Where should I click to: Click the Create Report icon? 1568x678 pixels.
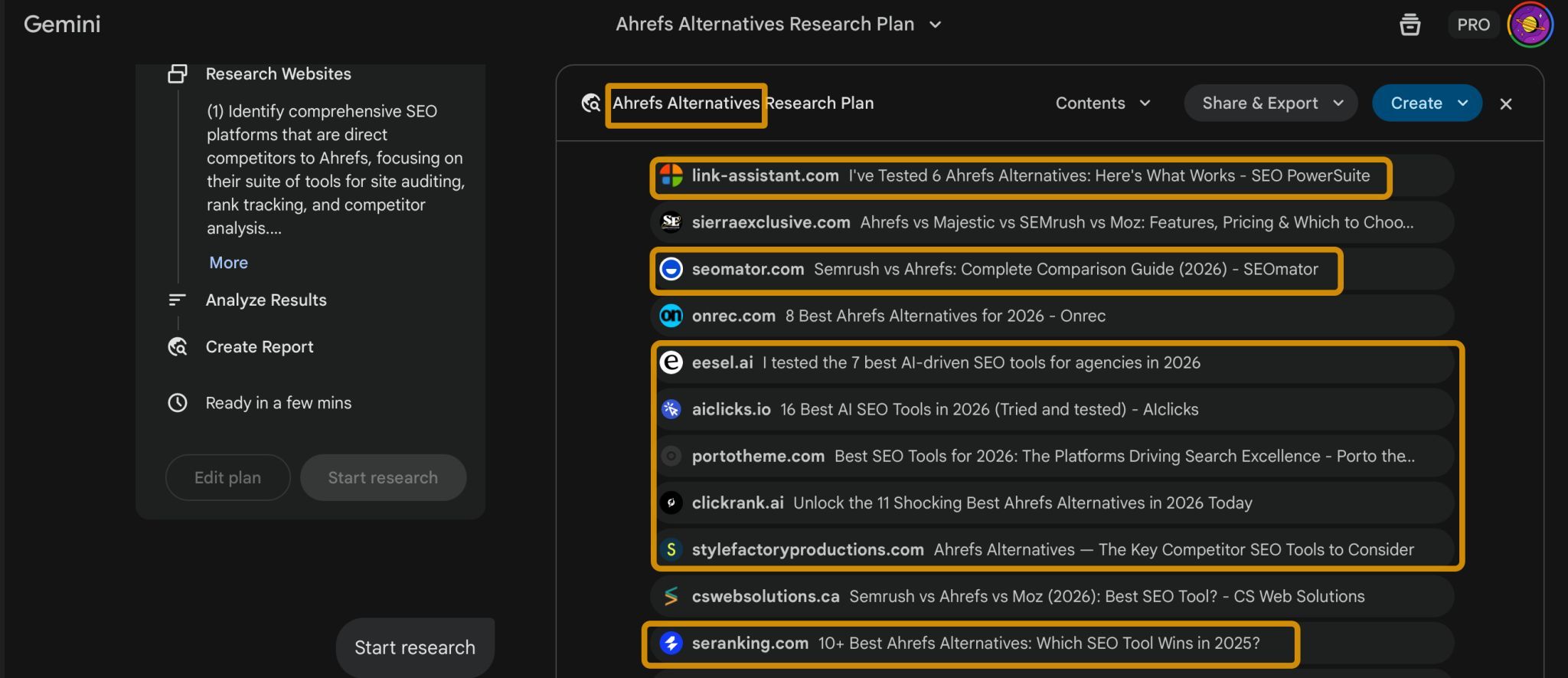178,347
